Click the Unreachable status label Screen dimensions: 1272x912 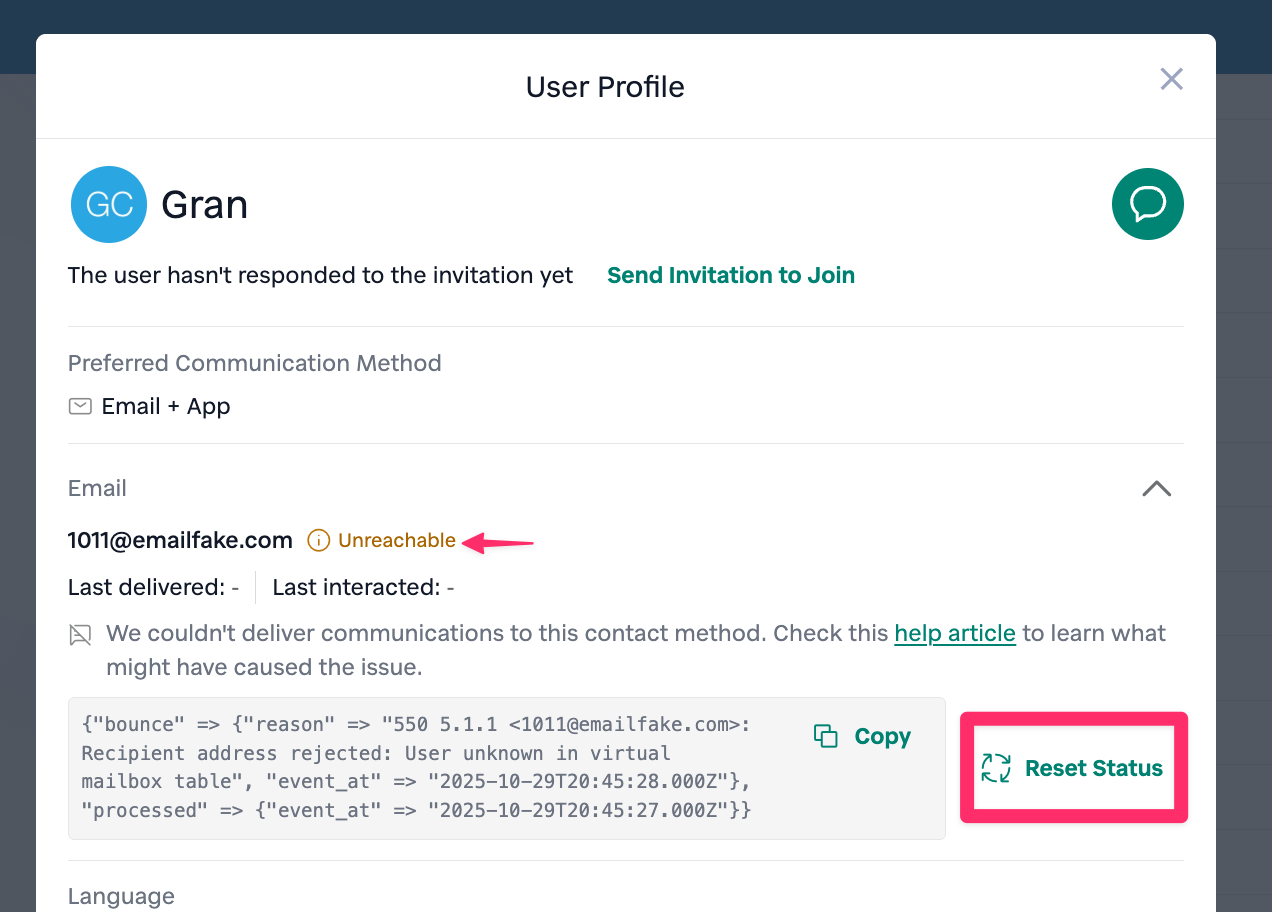397,541
